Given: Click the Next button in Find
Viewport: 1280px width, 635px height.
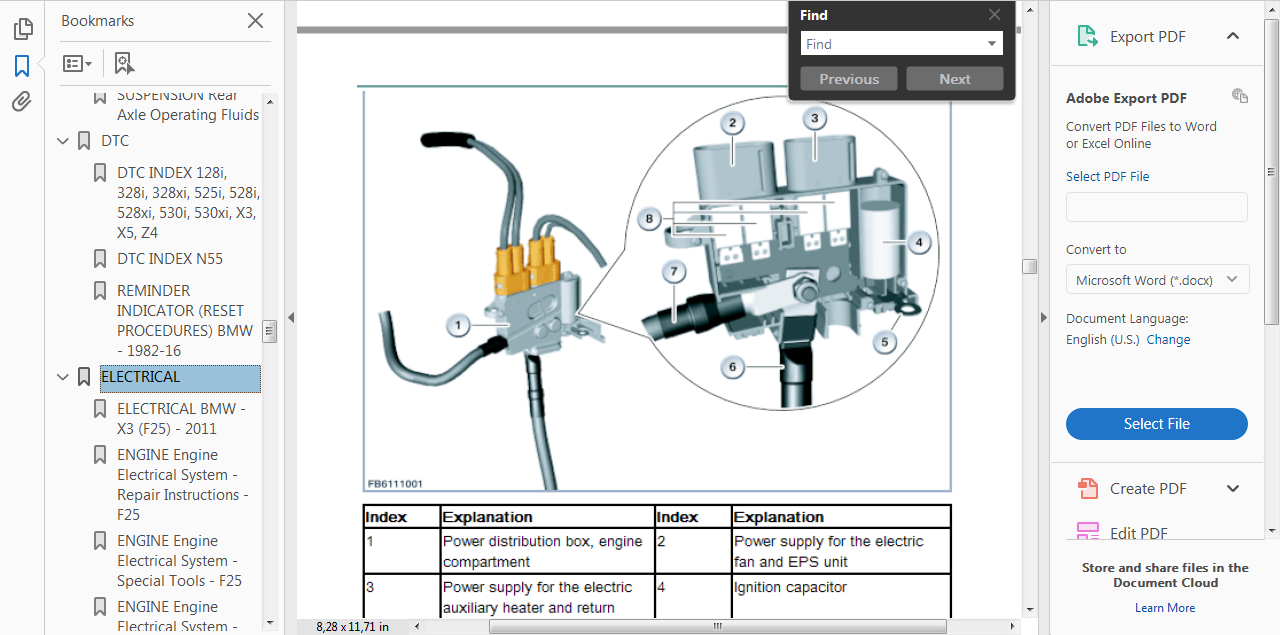Looking at the screenshot, I should coord(954,78).
